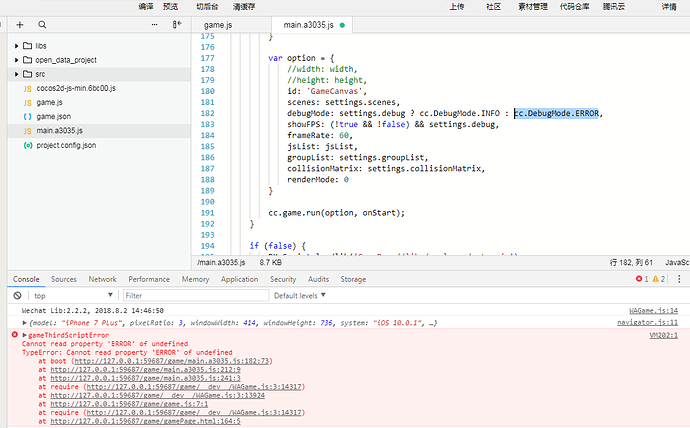
Task: Collapse the gameThirdScriptError message arrow
Action: pos(25,335)
